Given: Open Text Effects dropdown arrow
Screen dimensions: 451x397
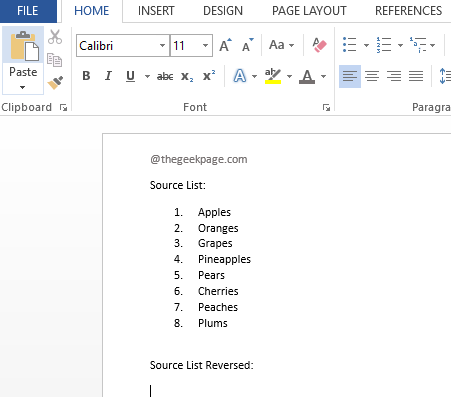Looking at the screenshot, I should pyautogui.click(x=254, y=76).
